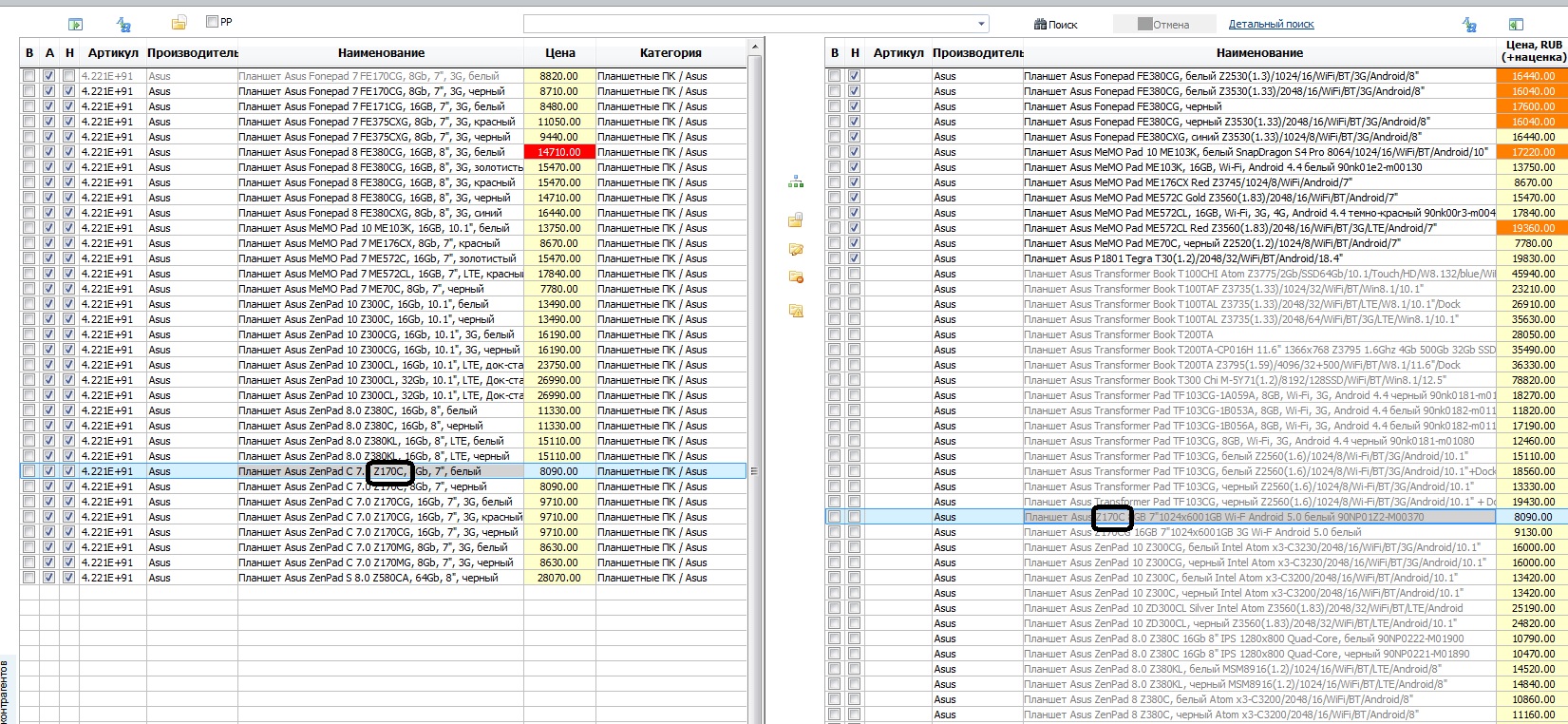Viewport: 1568px width, 724px height.
Task: Click right table Наименование column header
Action: (1259, 53)
